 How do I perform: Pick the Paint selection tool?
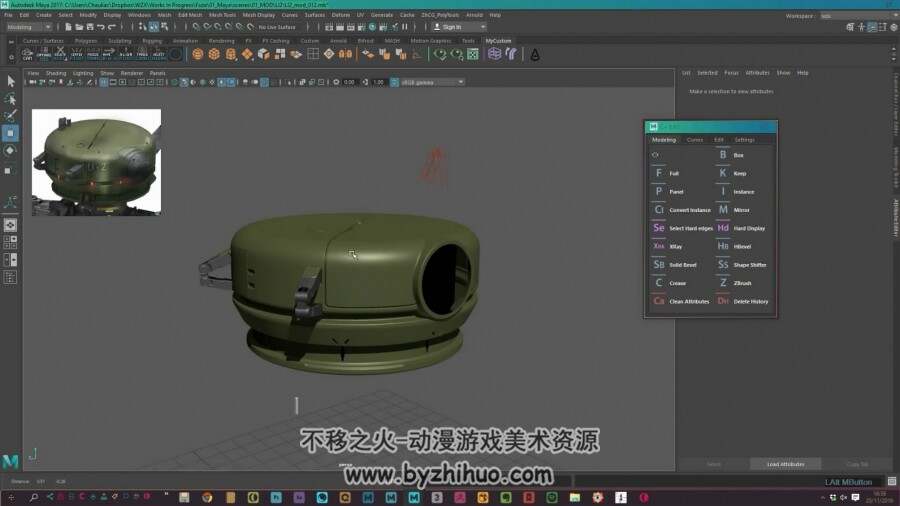click(x=10, y=115)
